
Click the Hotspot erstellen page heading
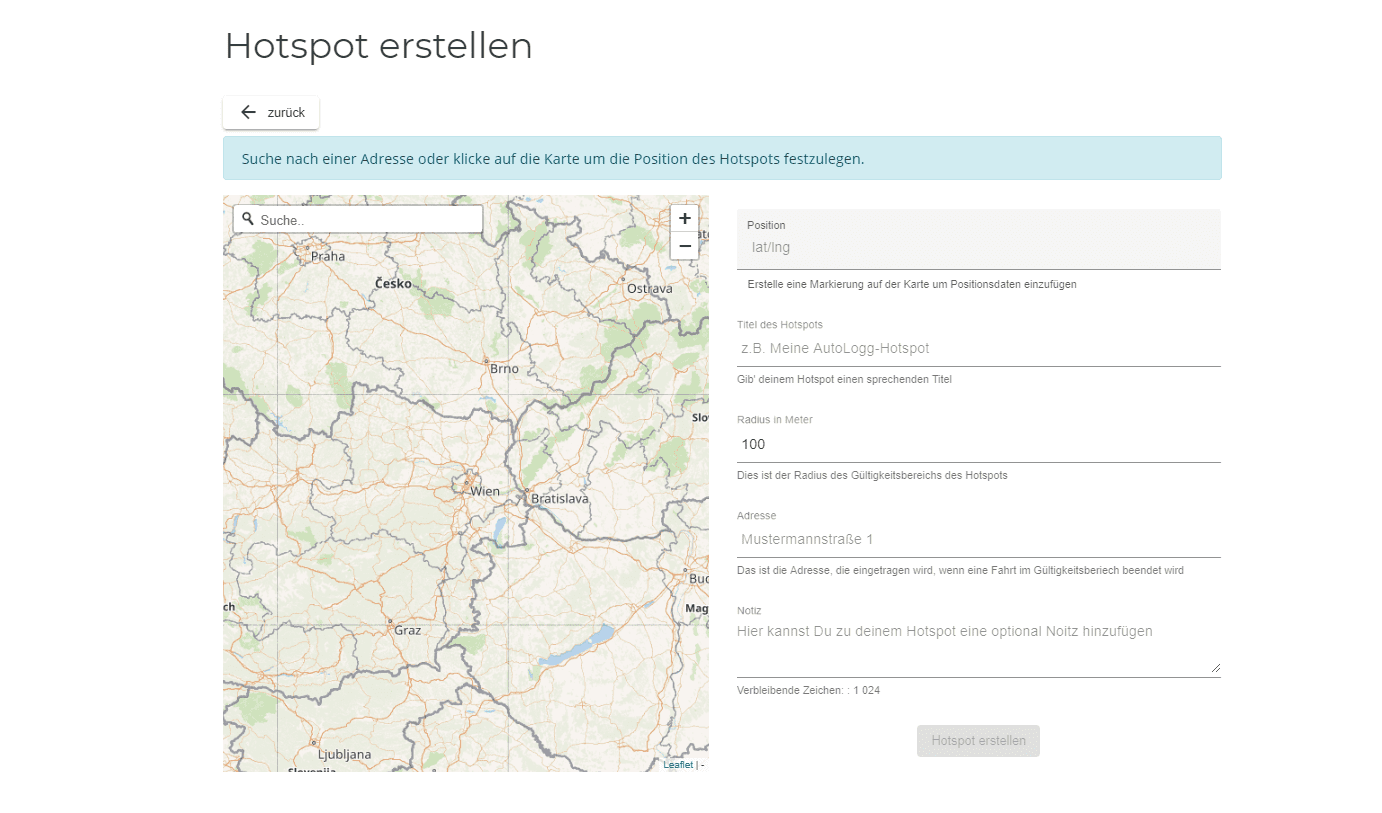tap(378, 46)
